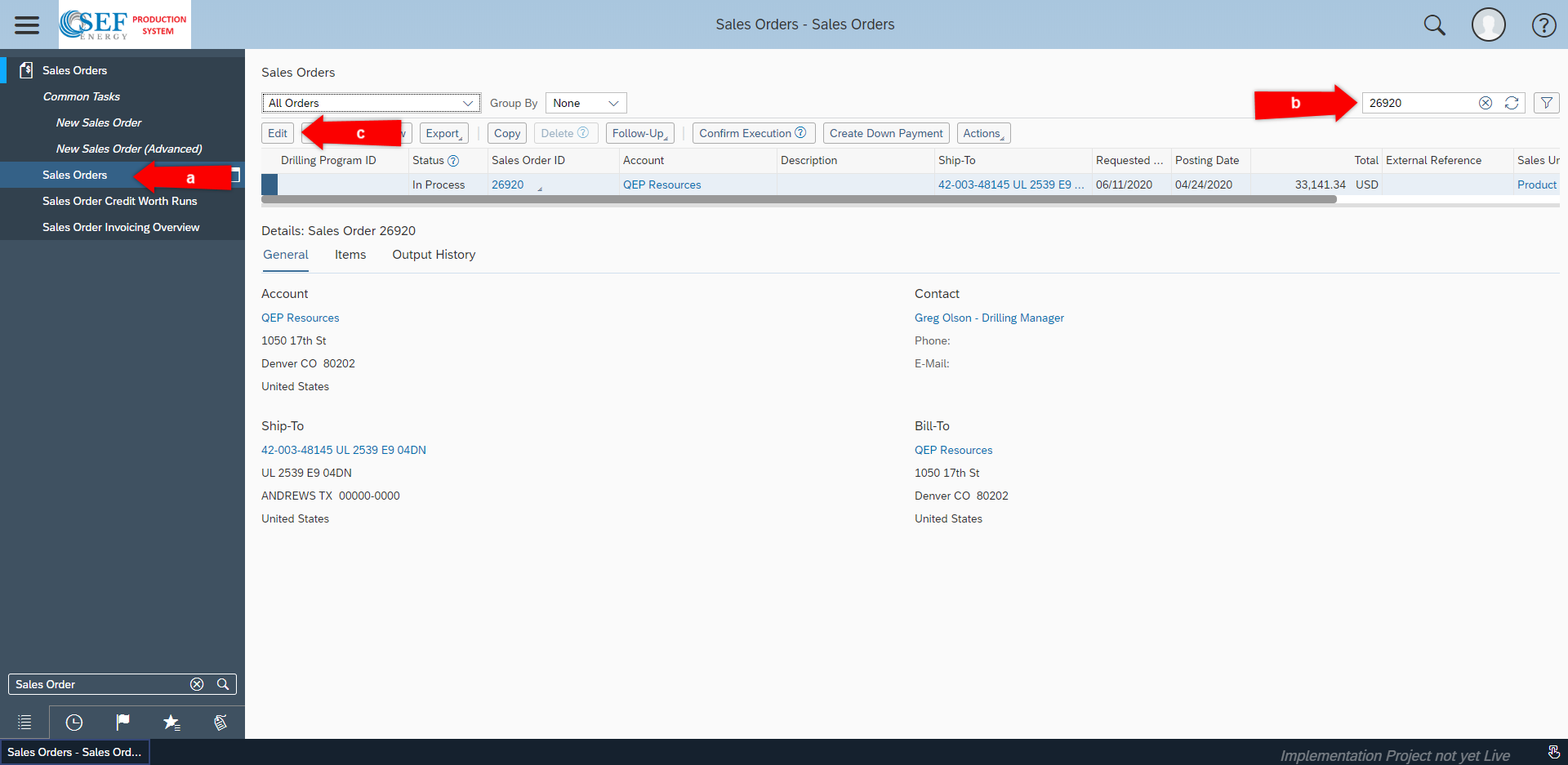1568x765 pixels.
Task: Click the Total column header
Action: pos(1366,160)
